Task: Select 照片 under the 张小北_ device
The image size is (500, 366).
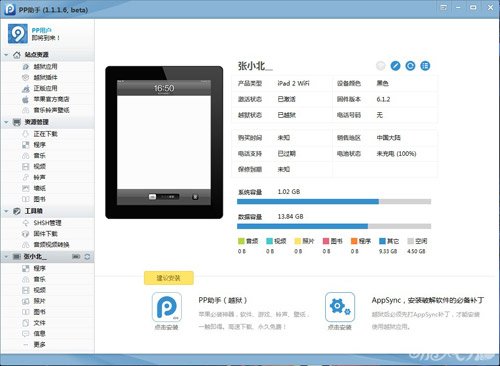Action: click(x=39, y=301)
